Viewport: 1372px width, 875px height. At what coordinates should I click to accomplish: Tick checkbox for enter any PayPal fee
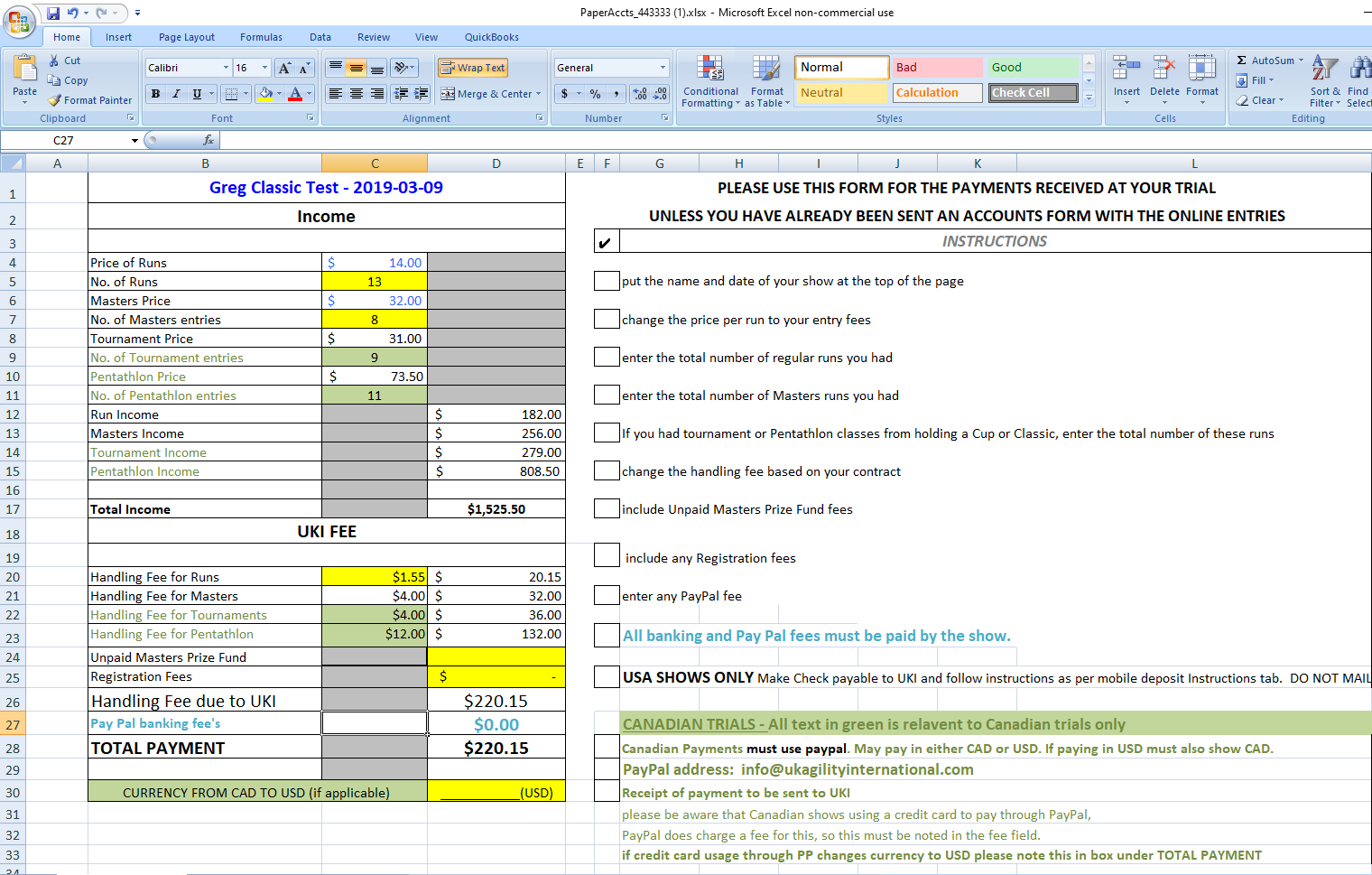pos(607,595)
